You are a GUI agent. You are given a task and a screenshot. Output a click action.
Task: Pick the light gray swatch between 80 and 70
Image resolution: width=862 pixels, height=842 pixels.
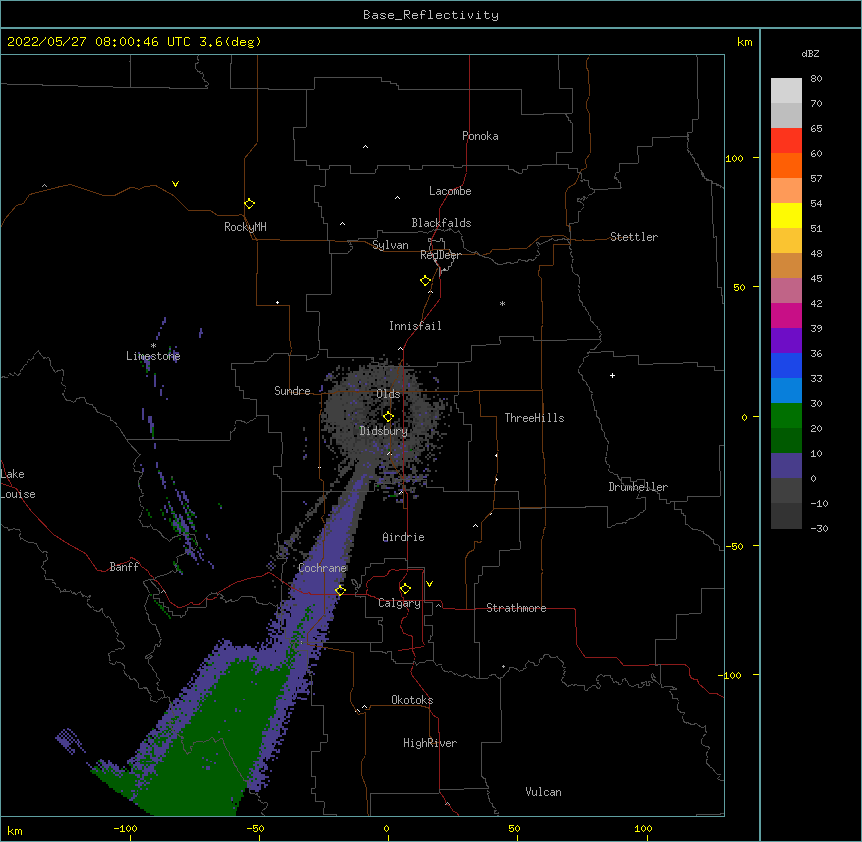coord(786,90)
